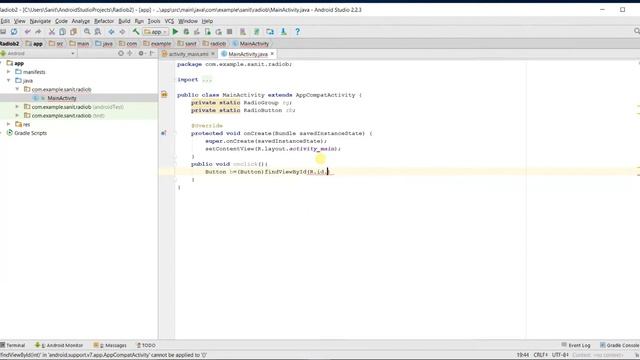Screen dimensions: 640x360
Task: Click the SDK Manager download icon
Action: (284, 31)
